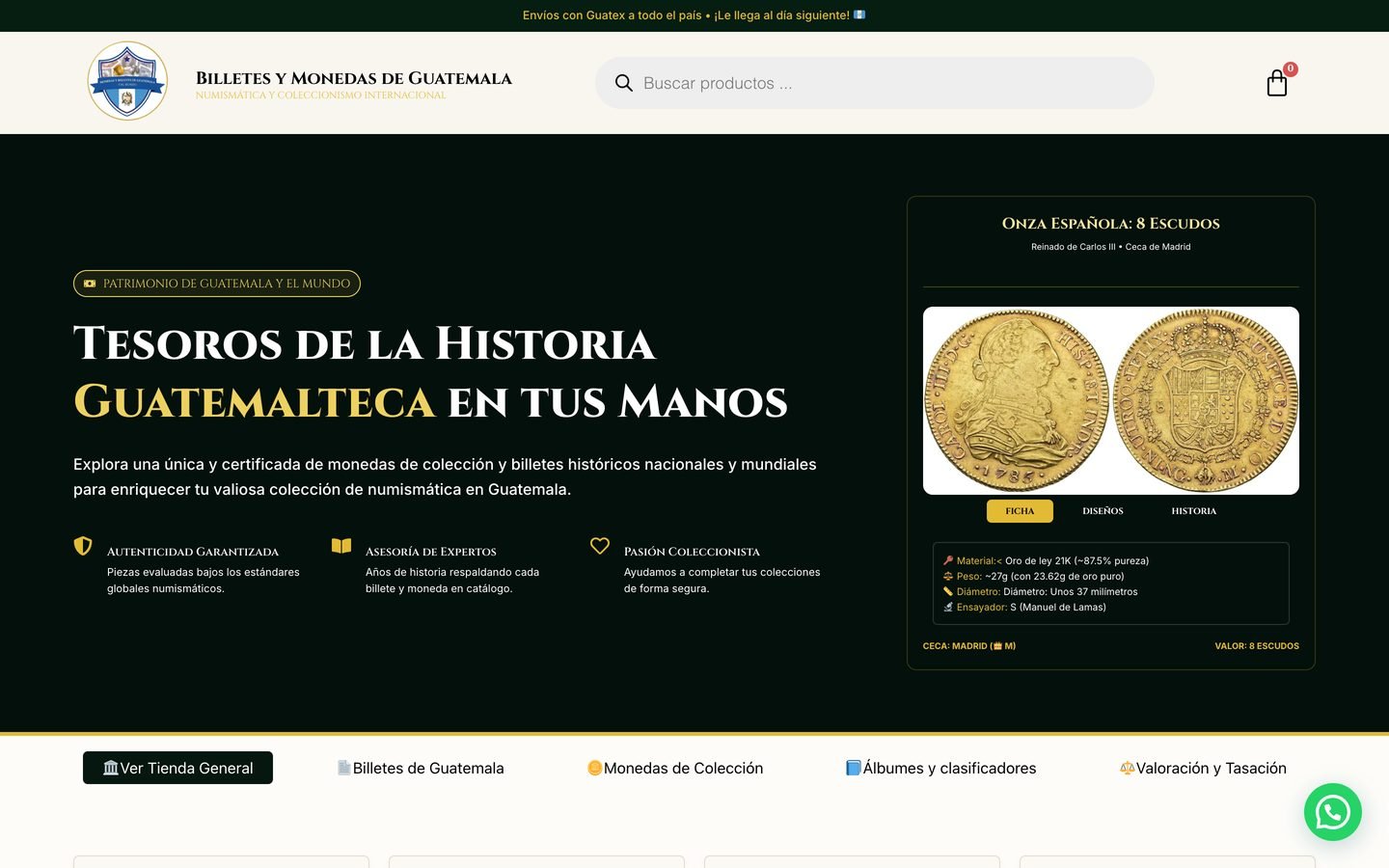Click the Ensayador 'S (Manuel de Lamas)' row
This screenshot has width=1389, height=868.
(1024, 607)
